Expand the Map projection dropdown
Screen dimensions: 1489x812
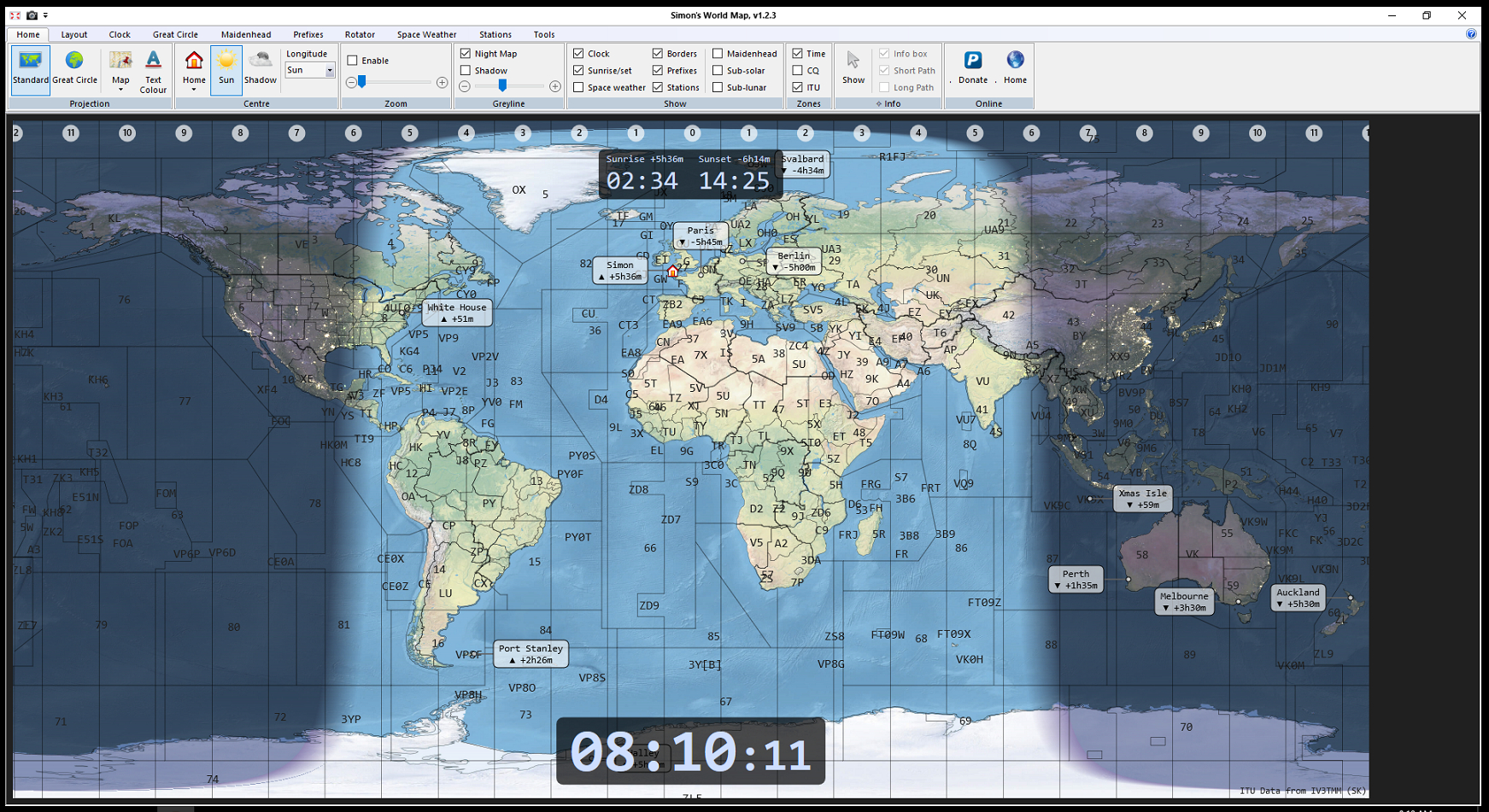point(120,89)
